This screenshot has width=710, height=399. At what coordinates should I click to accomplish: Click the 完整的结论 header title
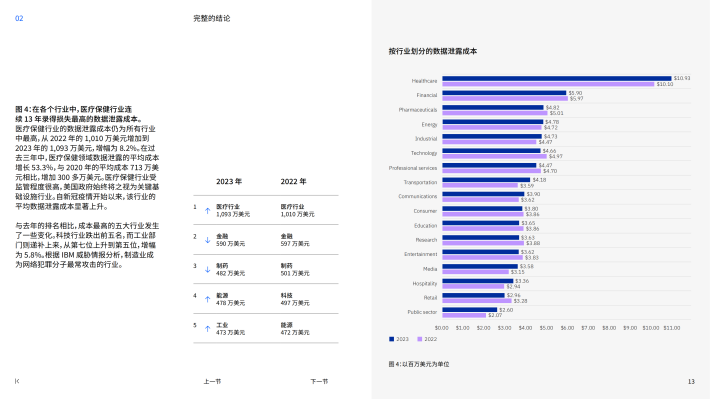(x=212, y=18)
